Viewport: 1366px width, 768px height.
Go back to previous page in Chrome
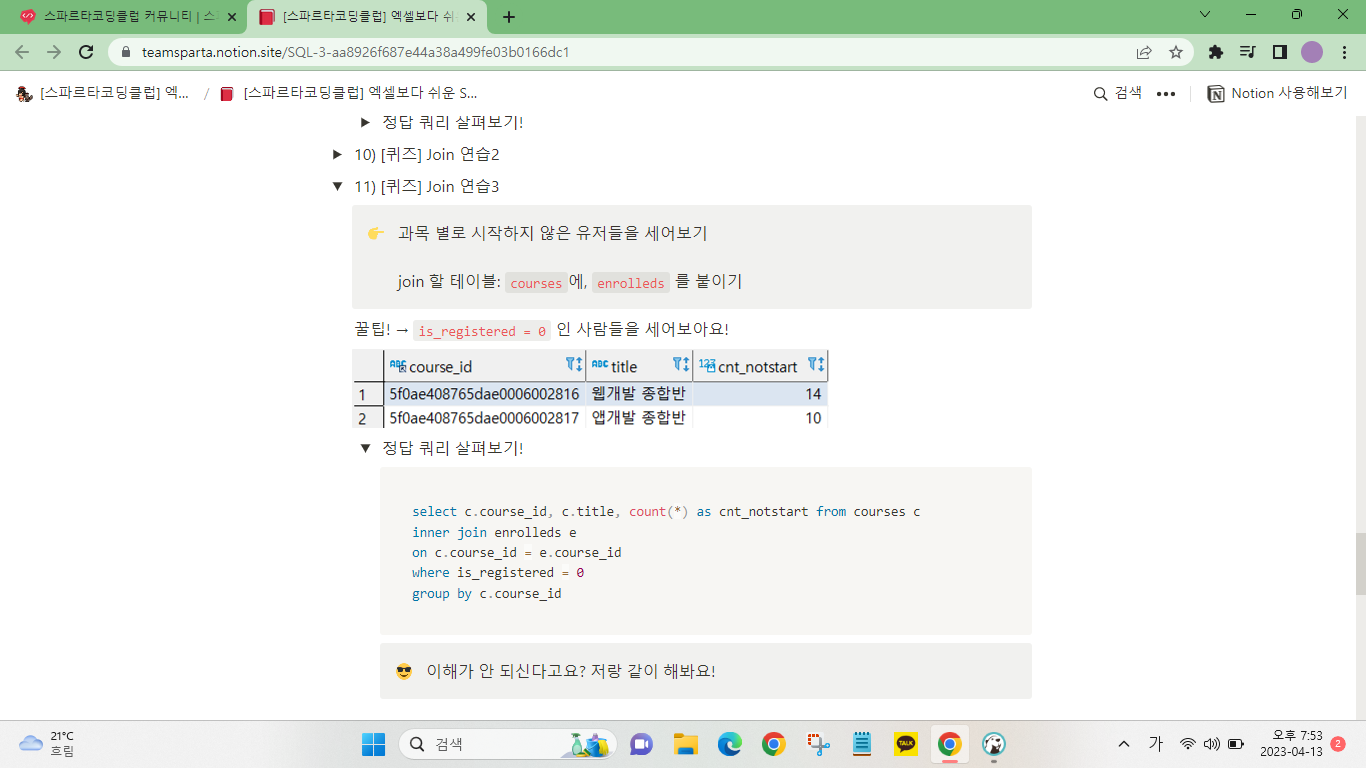22,52
